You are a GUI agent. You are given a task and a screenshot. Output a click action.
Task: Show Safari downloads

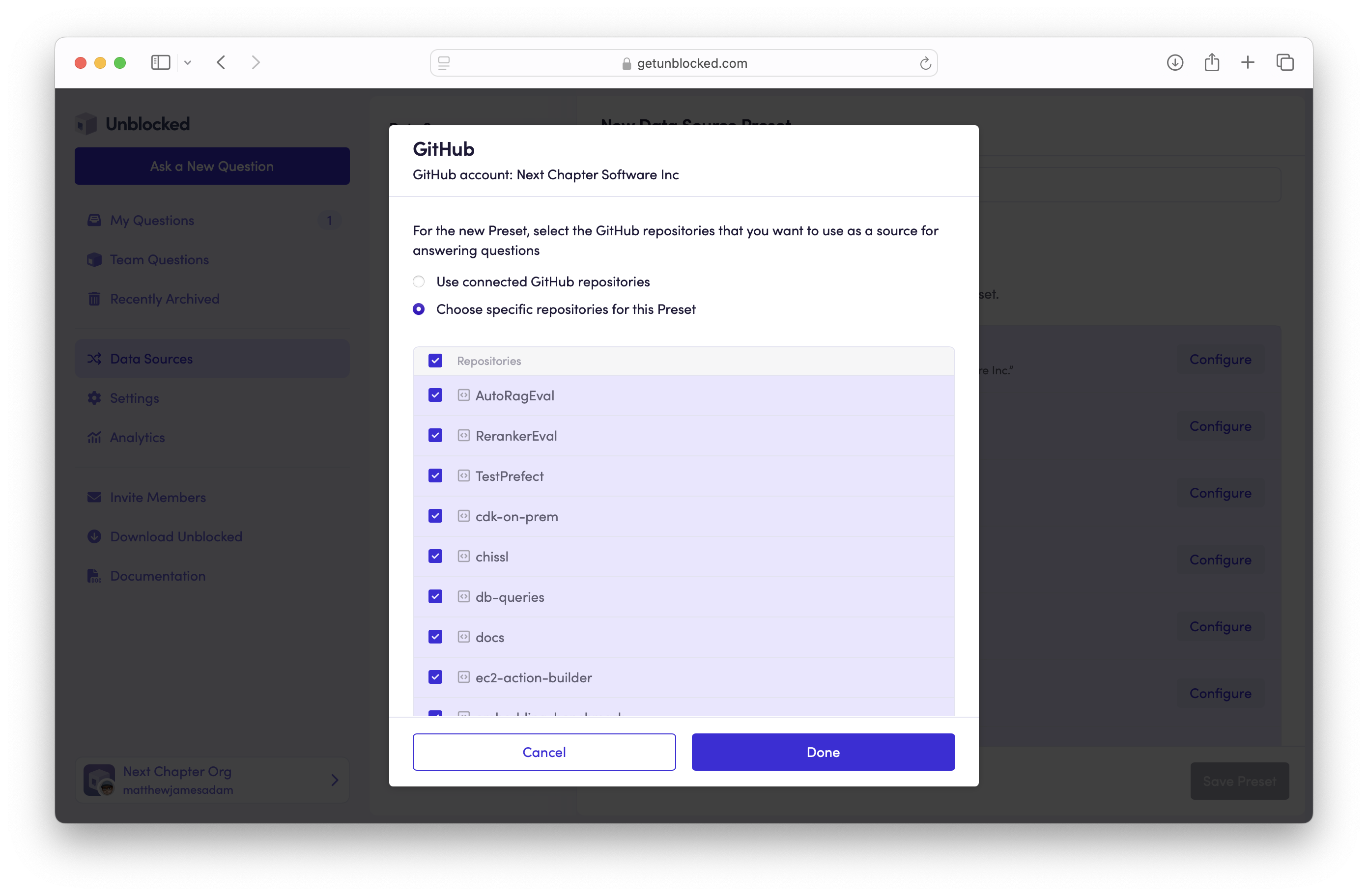(x=1175, y=62)
